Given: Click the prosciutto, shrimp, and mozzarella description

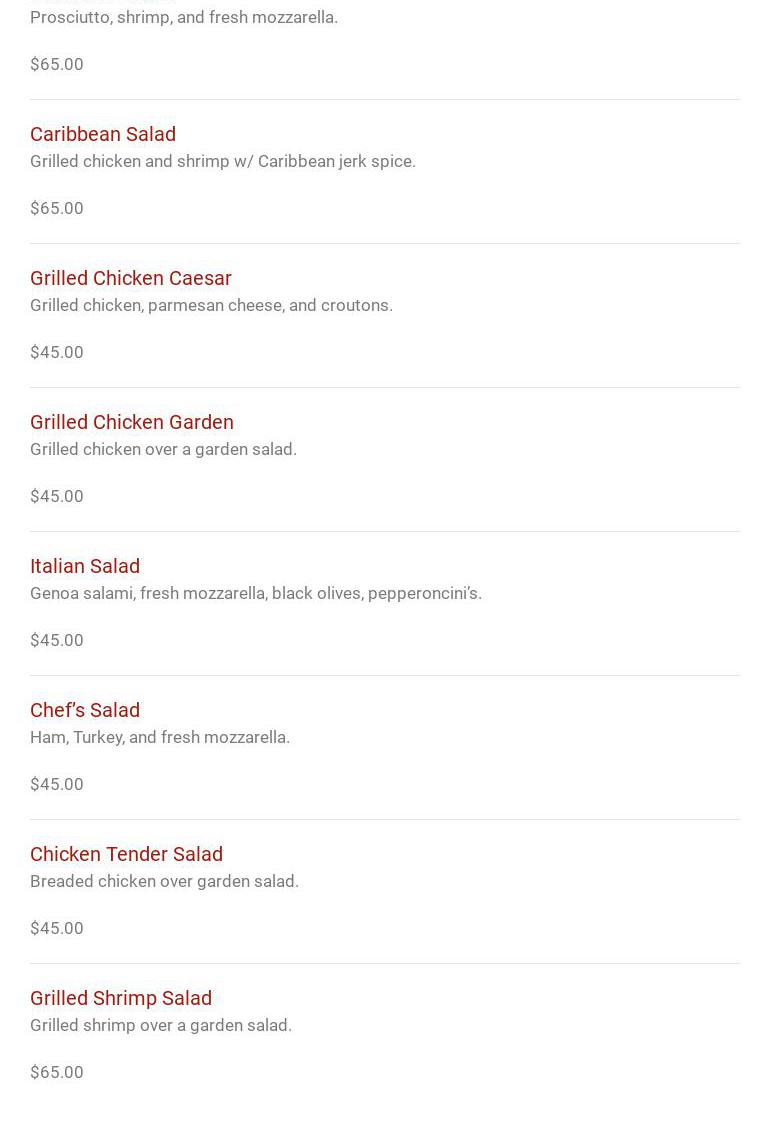Looking at the screenshot, I should pos(184,17).
